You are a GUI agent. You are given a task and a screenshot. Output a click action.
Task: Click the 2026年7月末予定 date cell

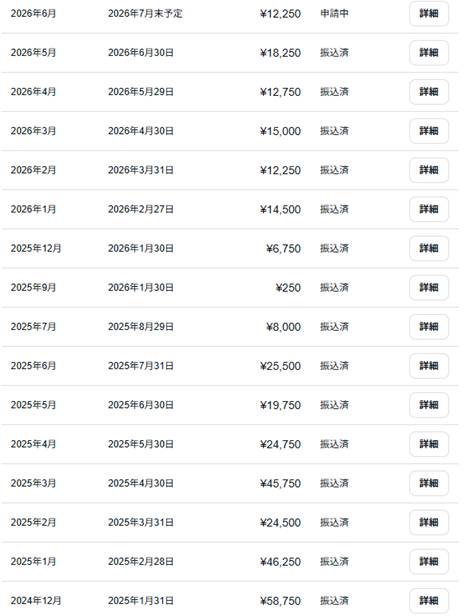point(145,14)
